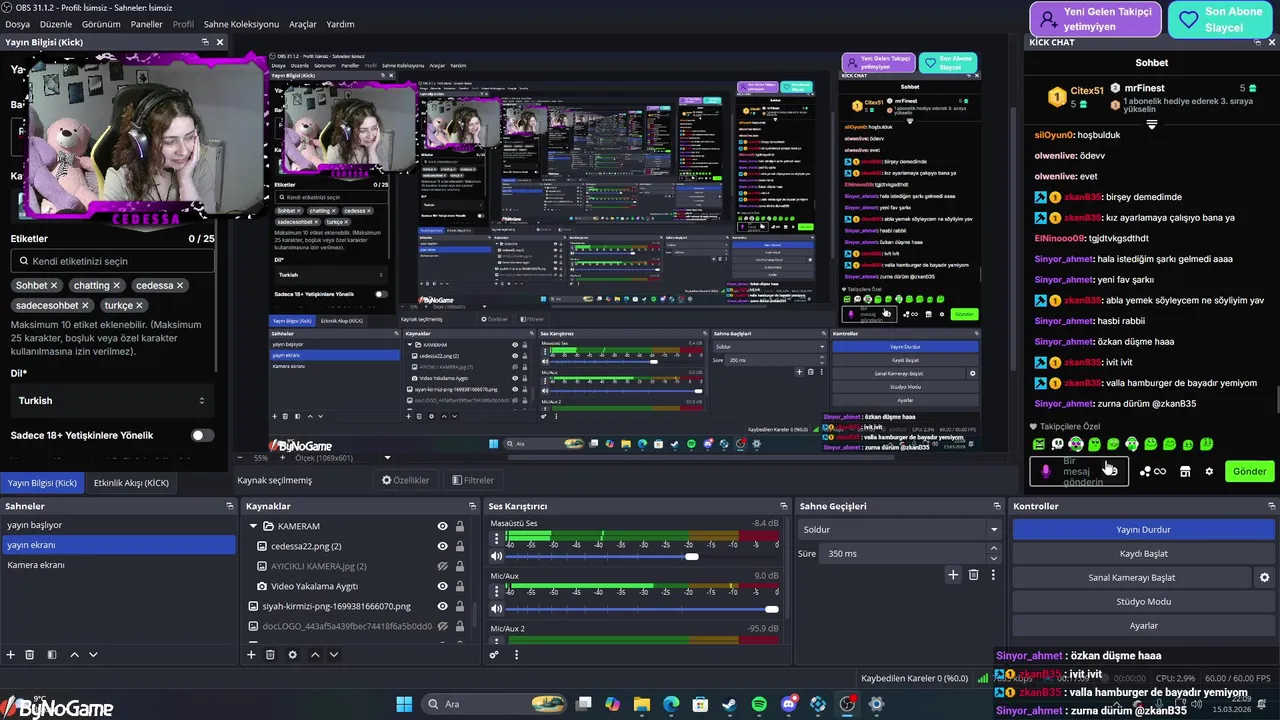Remove the Sohbet tag chip
The image size is (1280, 720).
(x=54, y=286)
